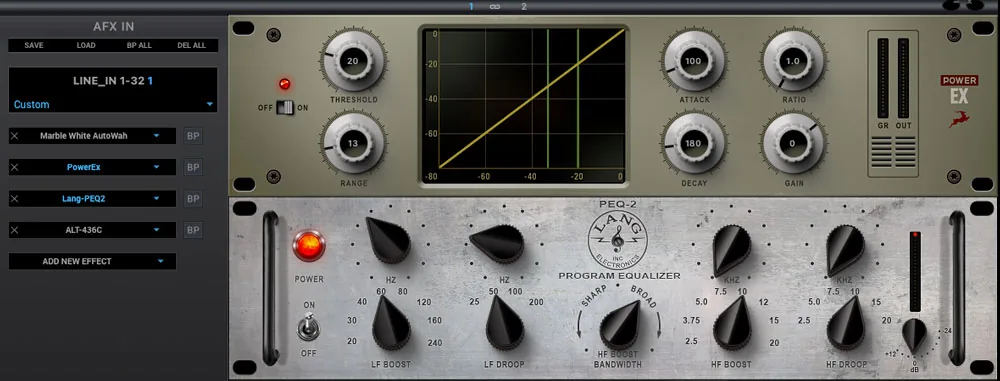Open the PowerEx effect dropdown

pos(156,167)
